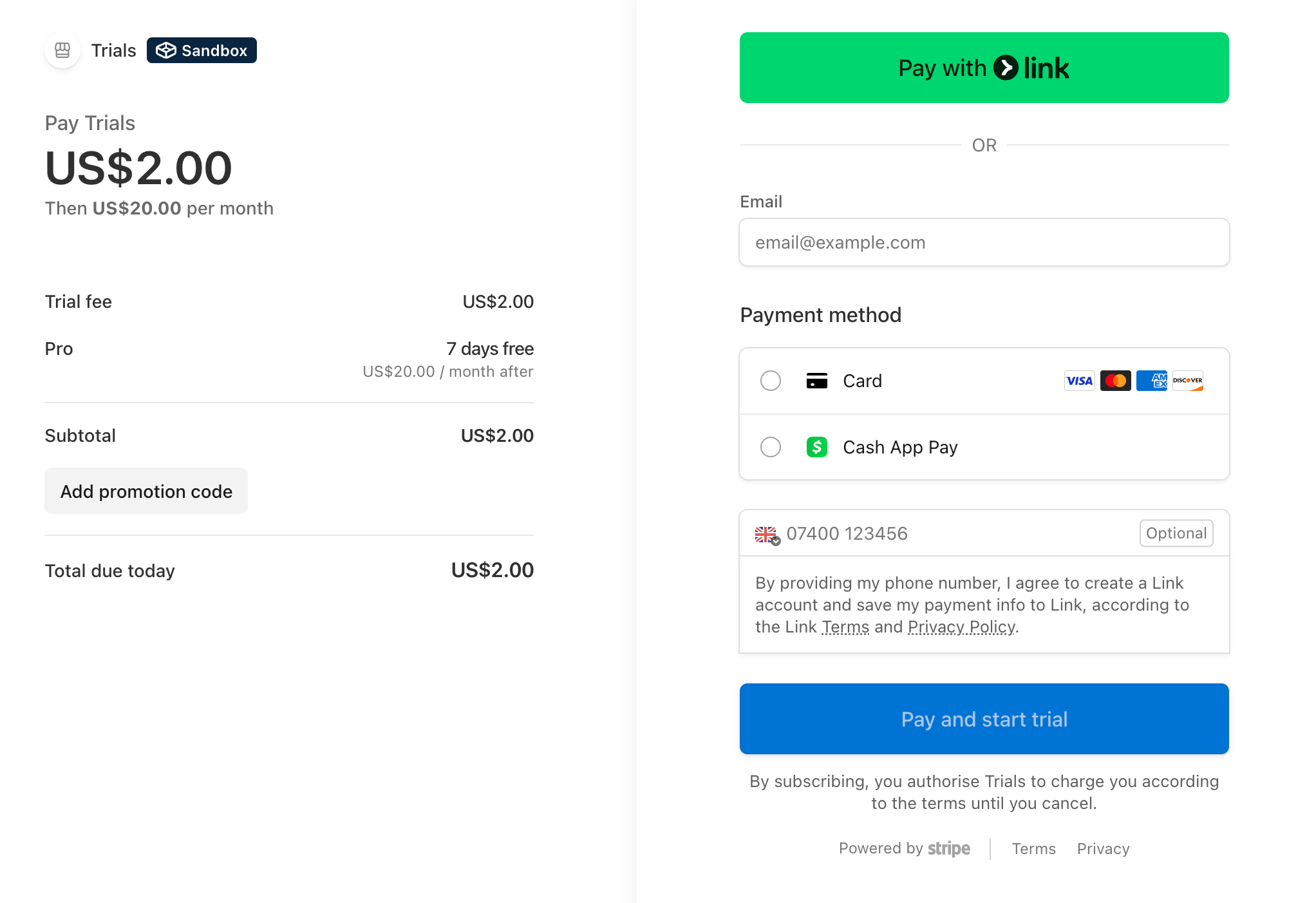Click the Pay with Link button
1316x903 pixels.
[984, 68]
